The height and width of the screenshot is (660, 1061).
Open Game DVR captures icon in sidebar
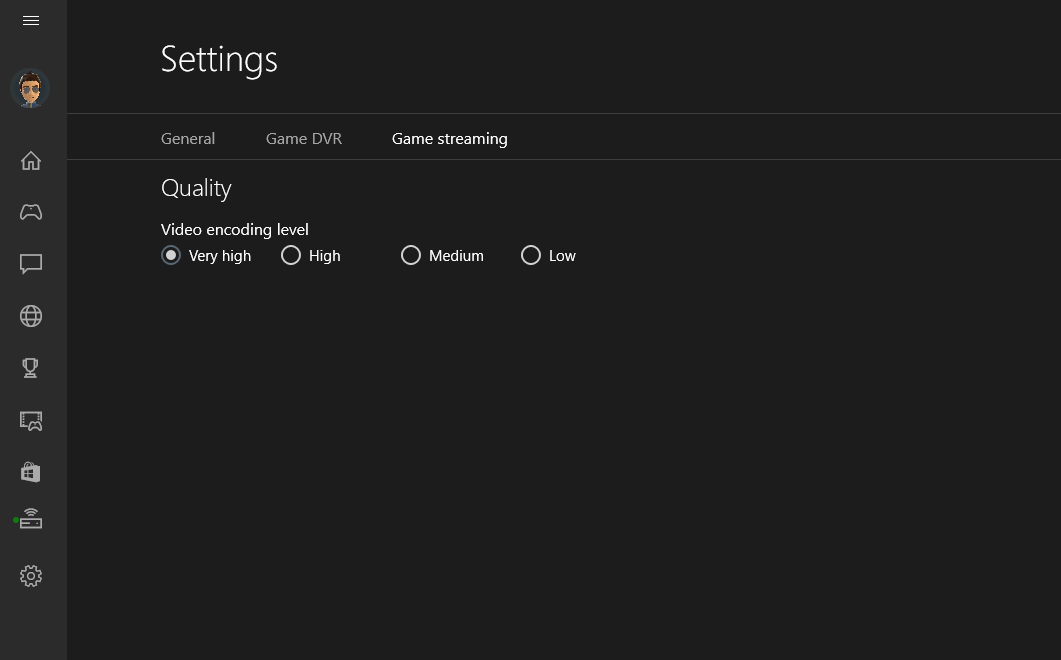click(x=30, y=420)
